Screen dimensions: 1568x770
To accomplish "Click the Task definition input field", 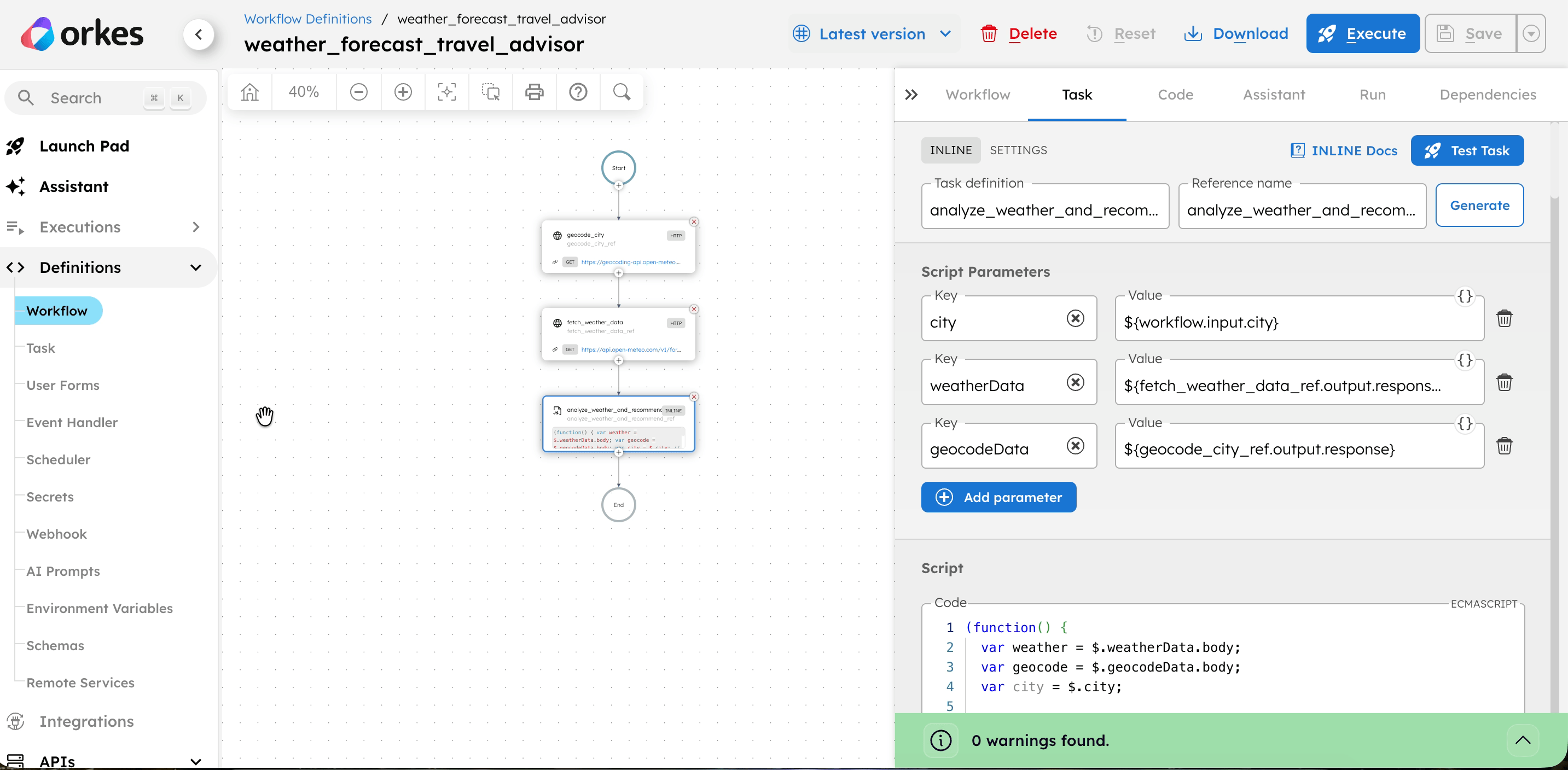I will (1045, 209).
